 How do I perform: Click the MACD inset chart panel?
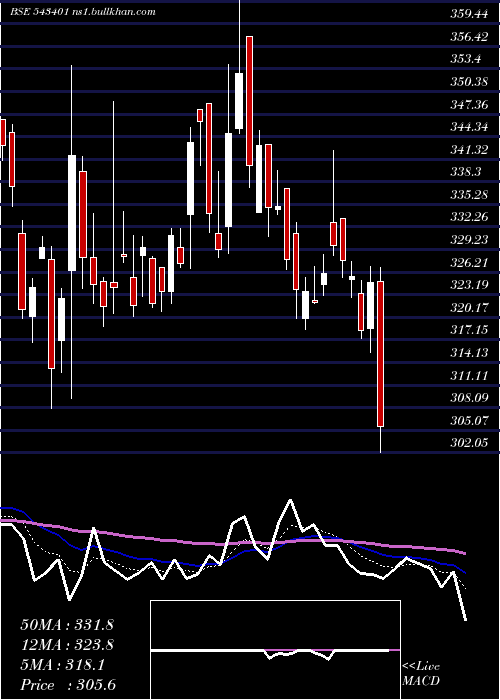(x=275, y=650)
